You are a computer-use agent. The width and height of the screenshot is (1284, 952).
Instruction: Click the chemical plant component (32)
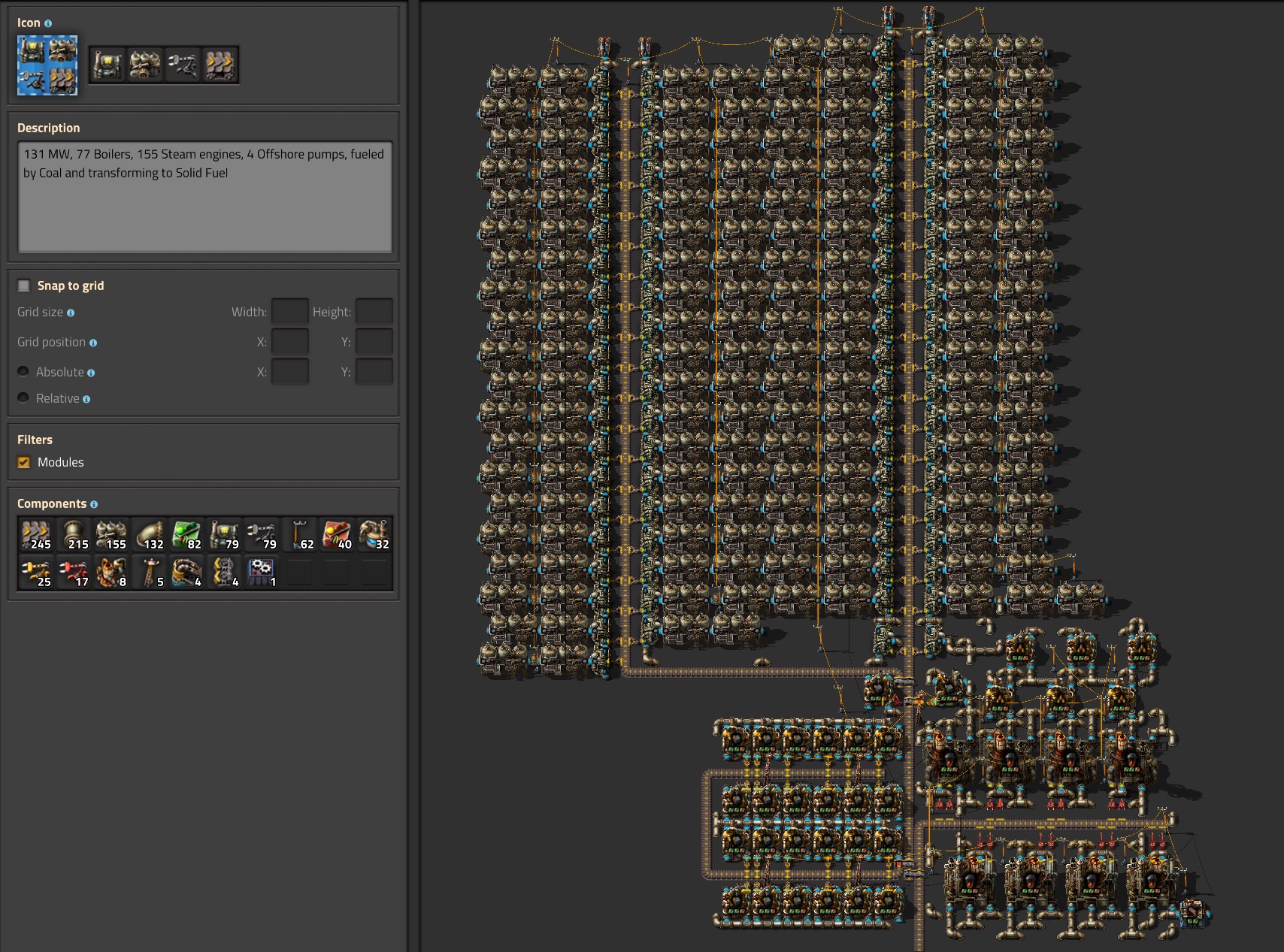point(374,534)
